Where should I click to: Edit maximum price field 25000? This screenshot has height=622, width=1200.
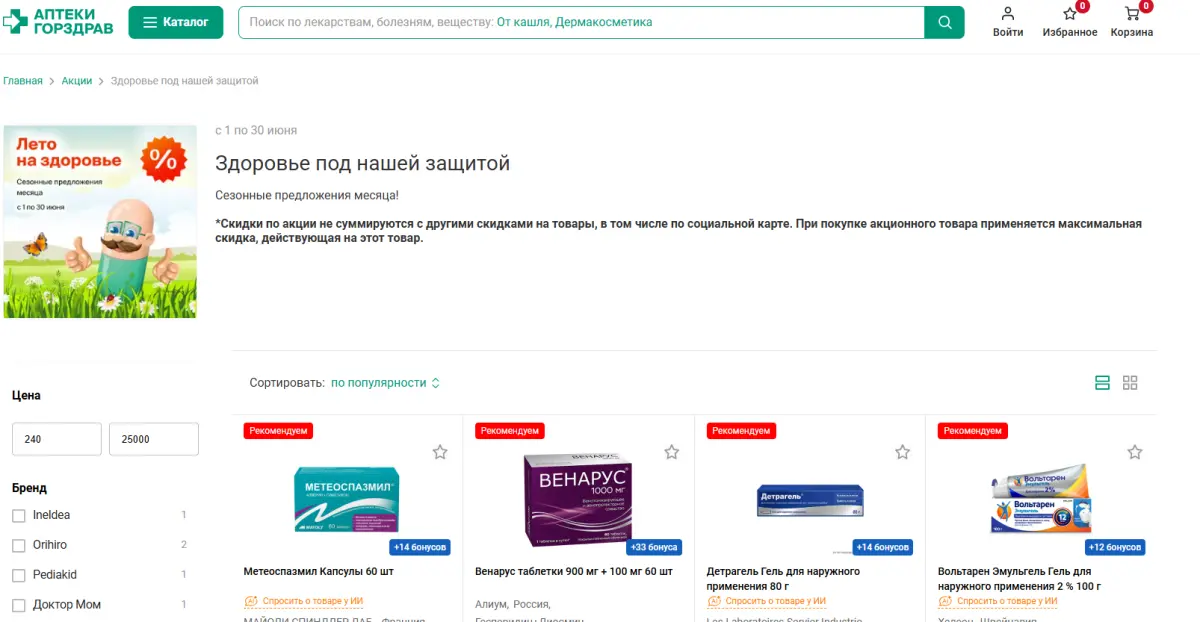coord(154,439)
